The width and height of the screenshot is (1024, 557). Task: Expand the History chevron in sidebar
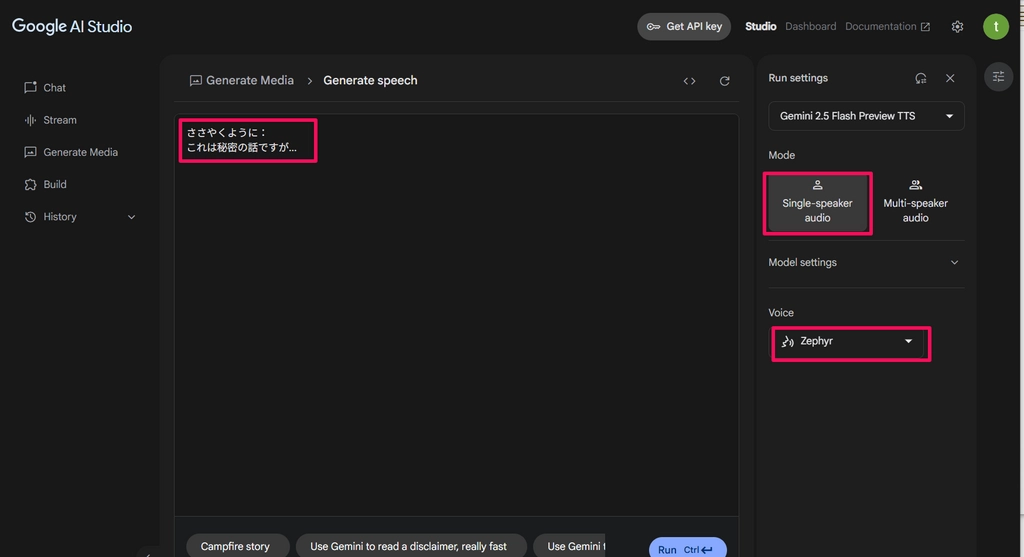[131, 217]
